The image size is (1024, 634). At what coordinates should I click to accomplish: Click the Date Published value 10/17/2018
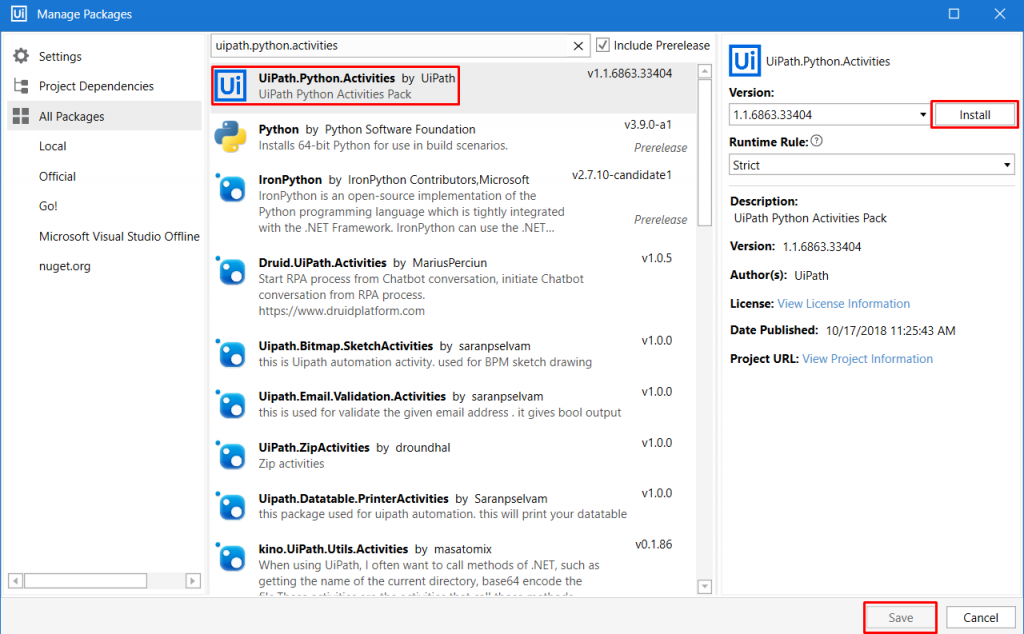pyautogui.click(x=891, y=331)
